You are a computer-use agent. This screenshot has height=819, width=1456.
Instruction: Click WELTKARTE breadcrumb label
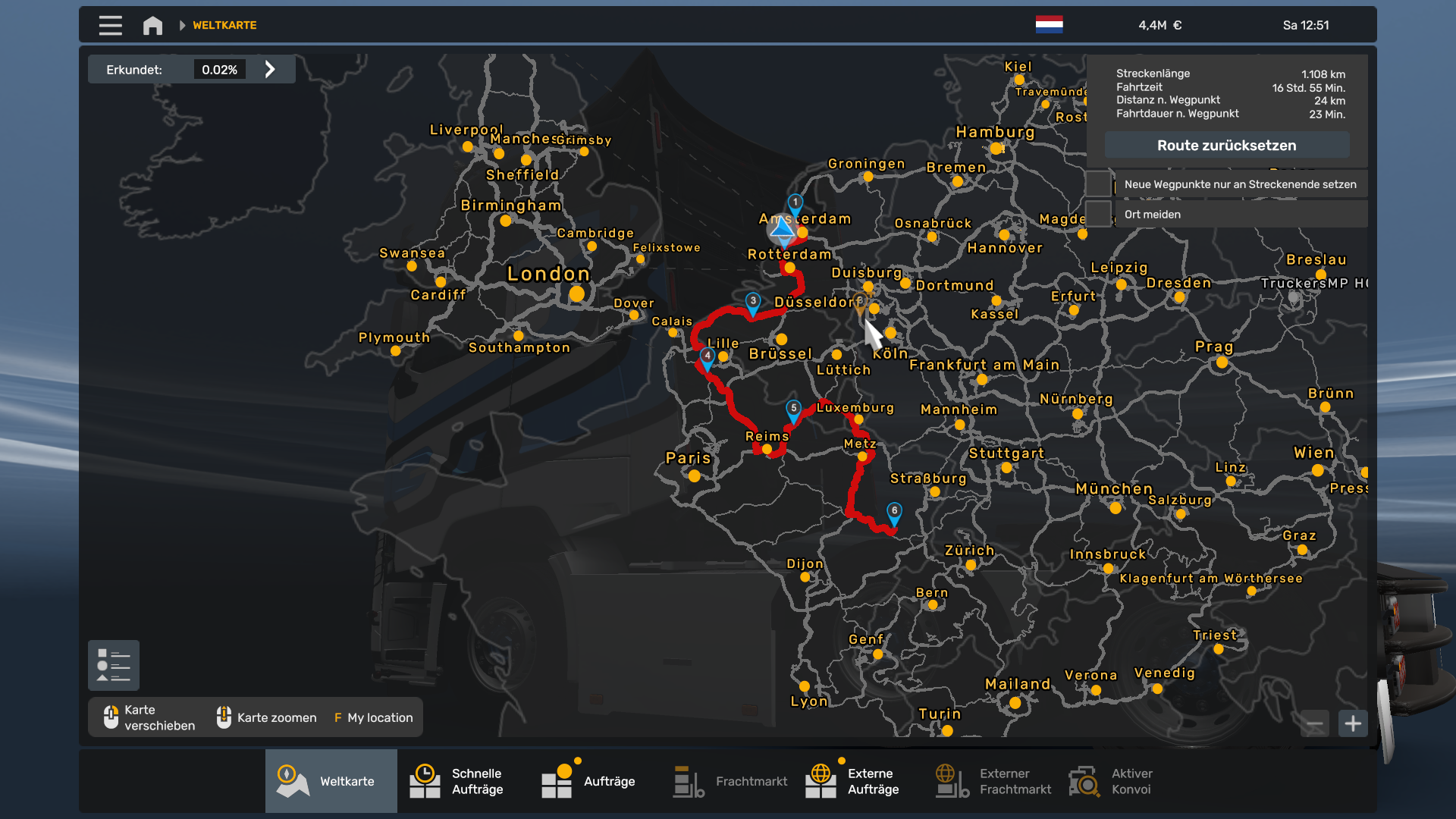[224, 25]
